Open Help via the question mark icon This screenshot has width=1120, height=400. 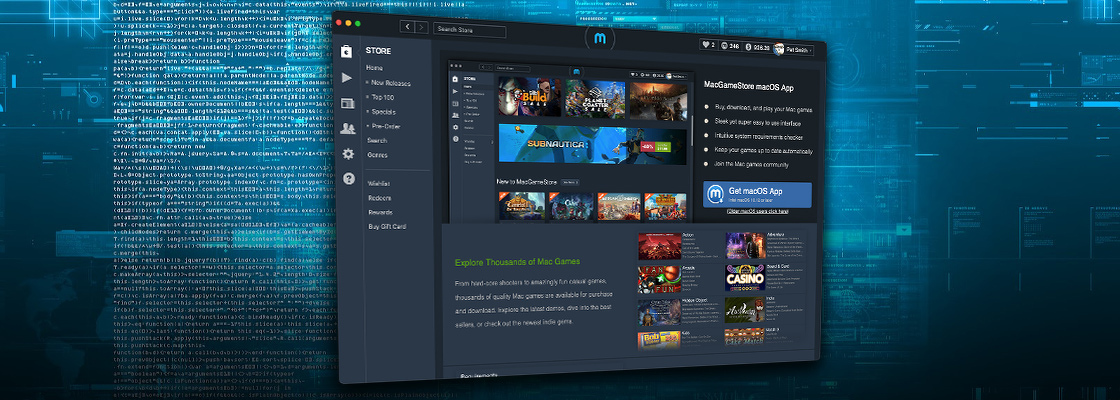coord(349,179)
